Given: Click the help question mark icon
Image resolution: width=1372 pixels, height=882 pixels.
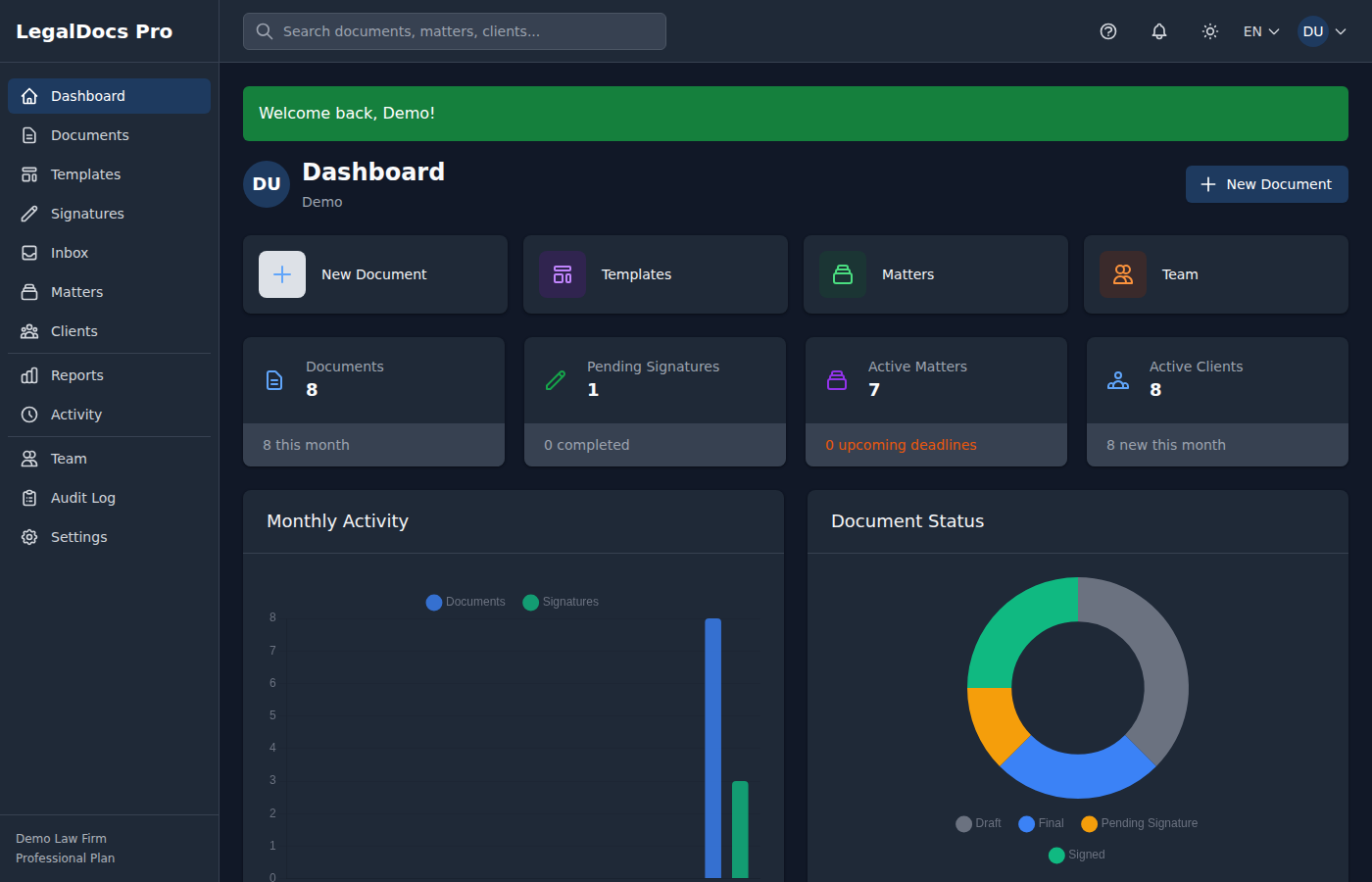Looking at the screenshot, I should pyautogui.click(x=1108, y=31).
